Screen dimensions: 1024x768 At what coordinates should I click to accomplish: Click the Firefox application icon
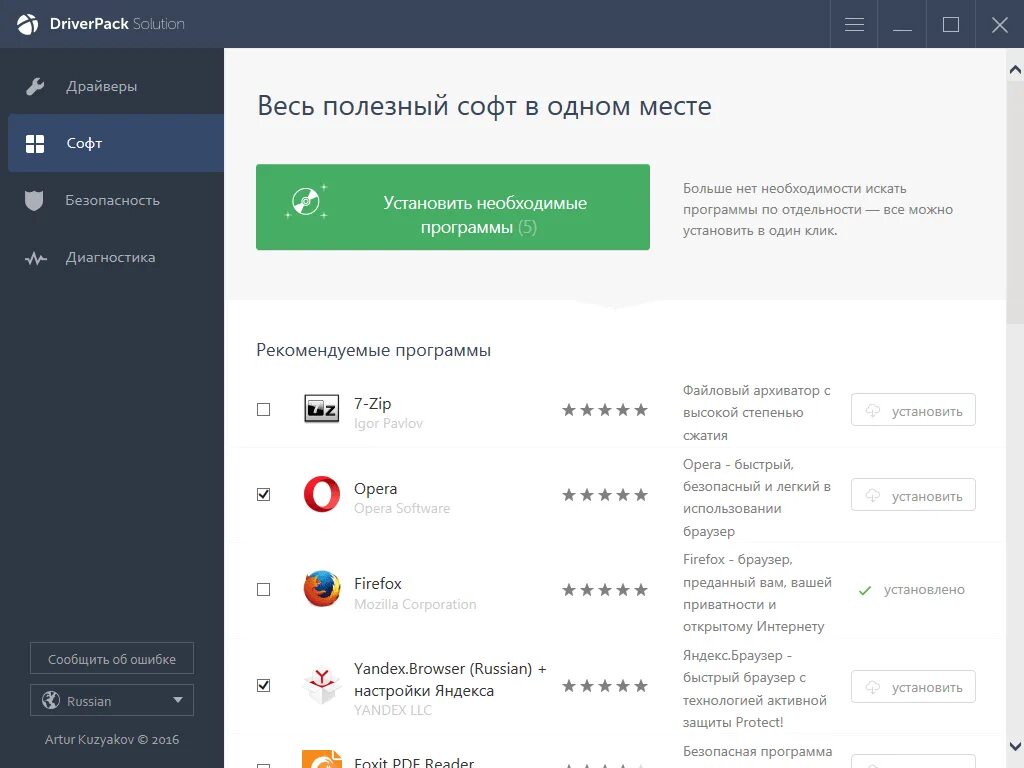[x=322, y=589]
